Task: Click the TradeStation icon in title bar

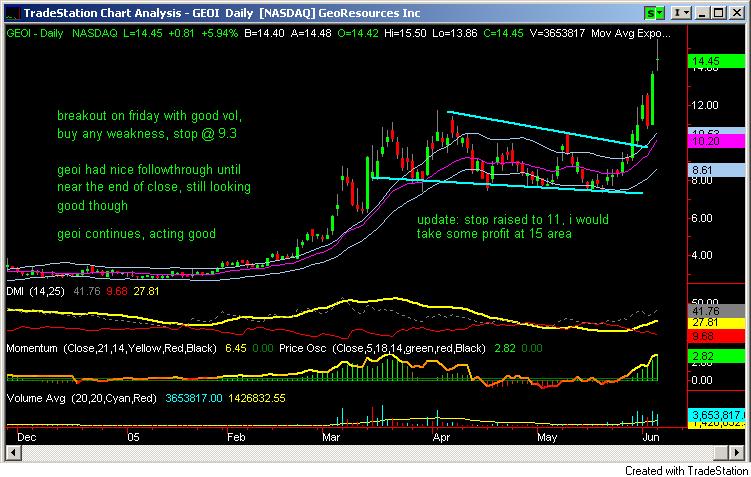Action: click(12, 13)
